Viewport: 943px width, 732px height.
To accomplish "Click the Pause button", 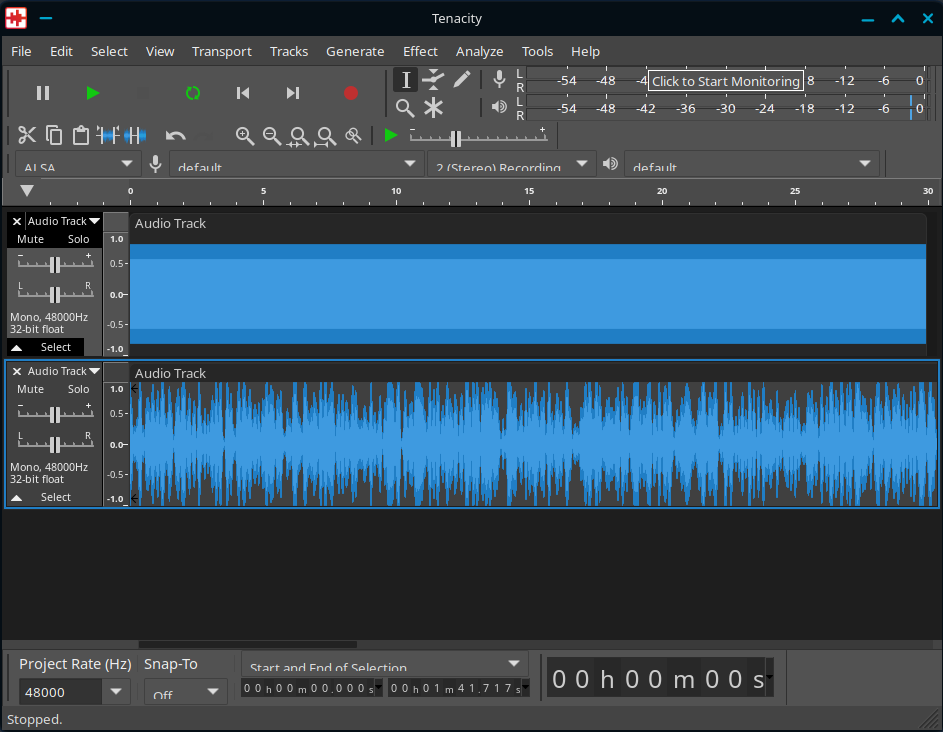I will [x=43, y=93].
